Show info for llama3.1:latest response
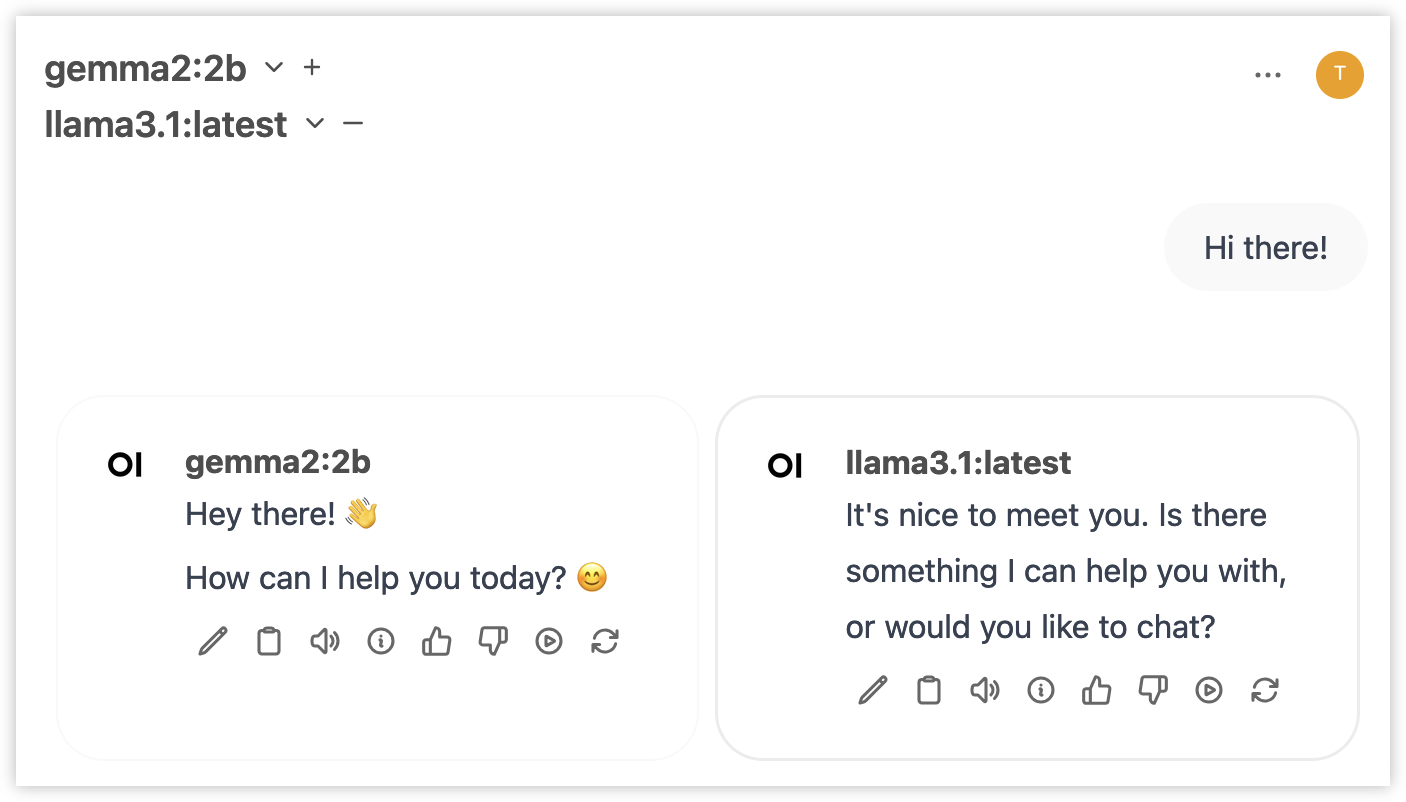The height and width of the screenshot is (802, 1406). (x=1041, y=690)
